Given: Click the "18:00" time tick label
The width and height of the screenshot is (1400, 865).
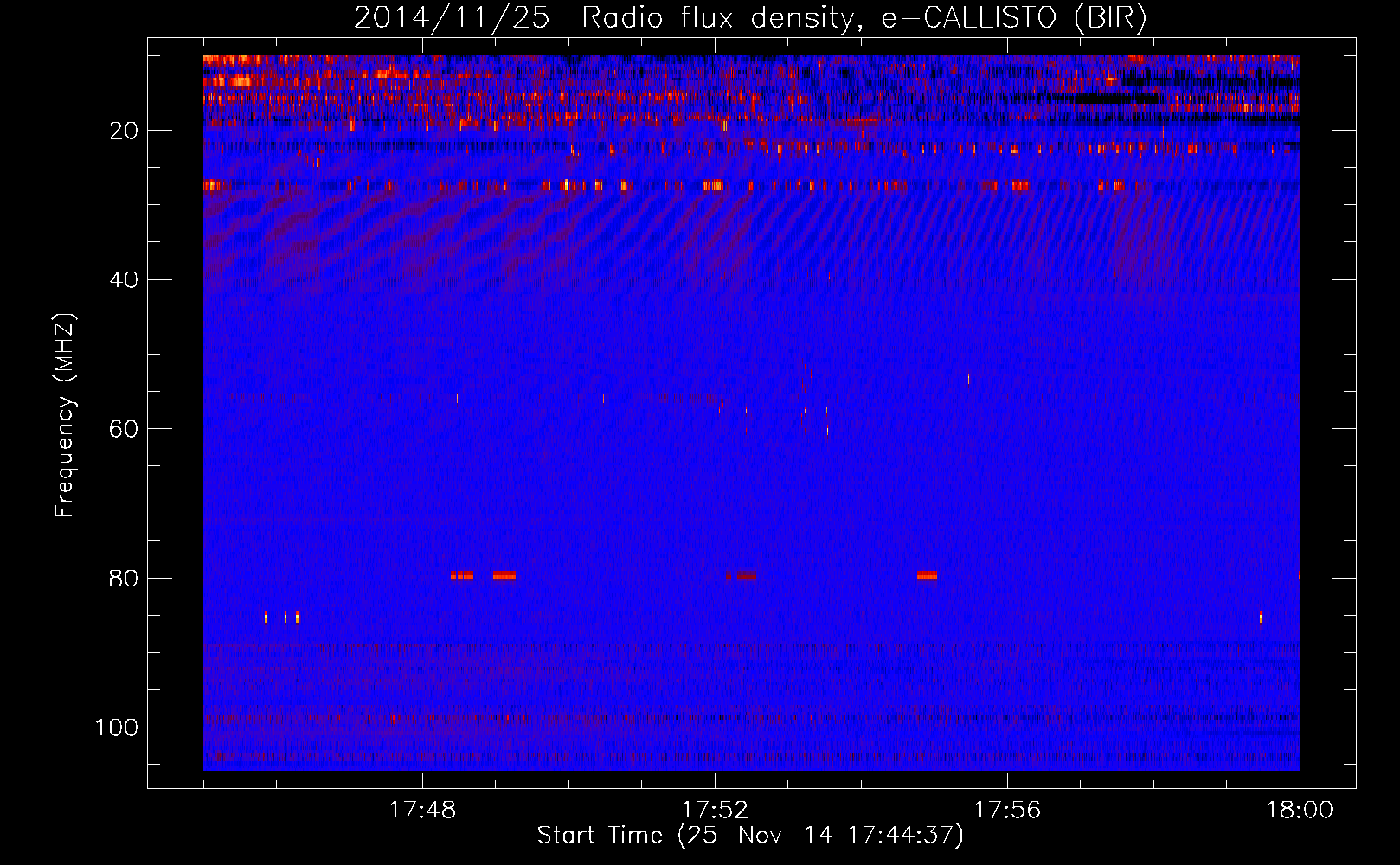Looking at the screenshot, I should coord(1300,811).
